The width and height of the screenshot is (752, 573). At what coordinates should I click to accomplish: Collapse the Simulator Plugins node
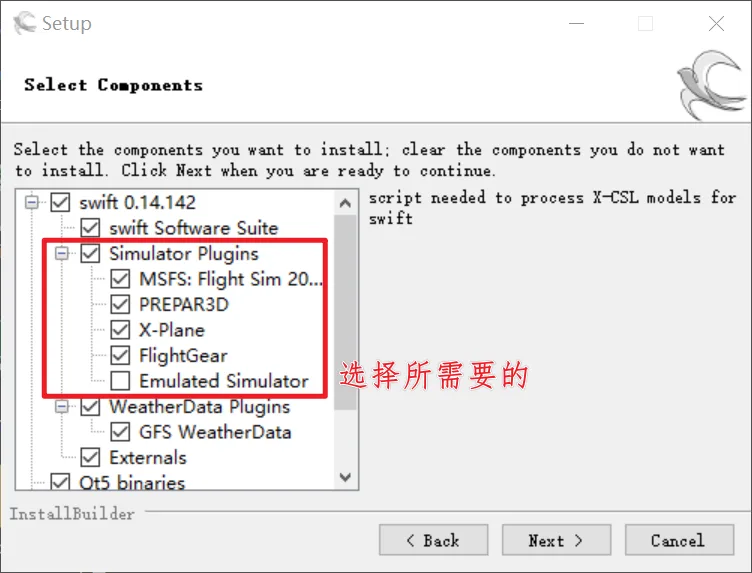point(61,253)
